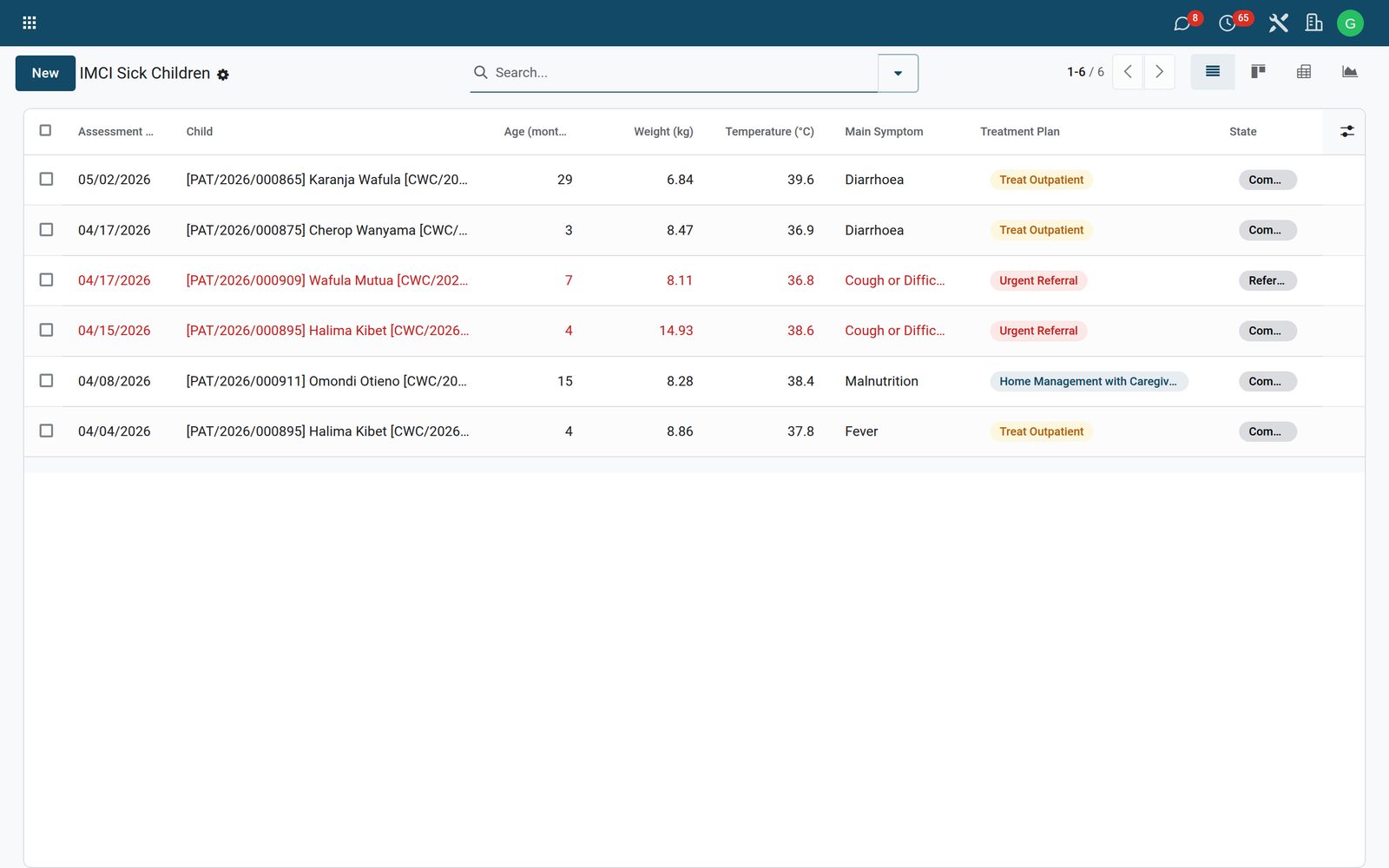The width and height of the screenshot is (1389, 868).
Task: Open the user avatar G menu
Action: 1350,23
